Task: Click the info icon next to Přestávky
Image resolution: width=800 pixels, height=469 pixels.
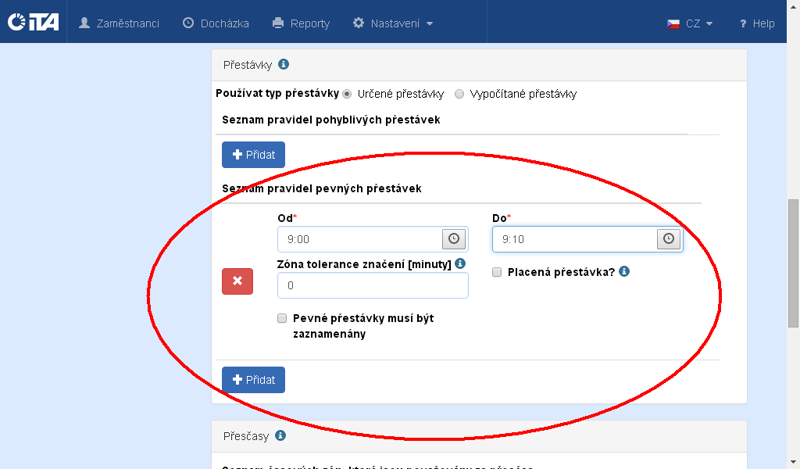Action: (x=283, y=65)
